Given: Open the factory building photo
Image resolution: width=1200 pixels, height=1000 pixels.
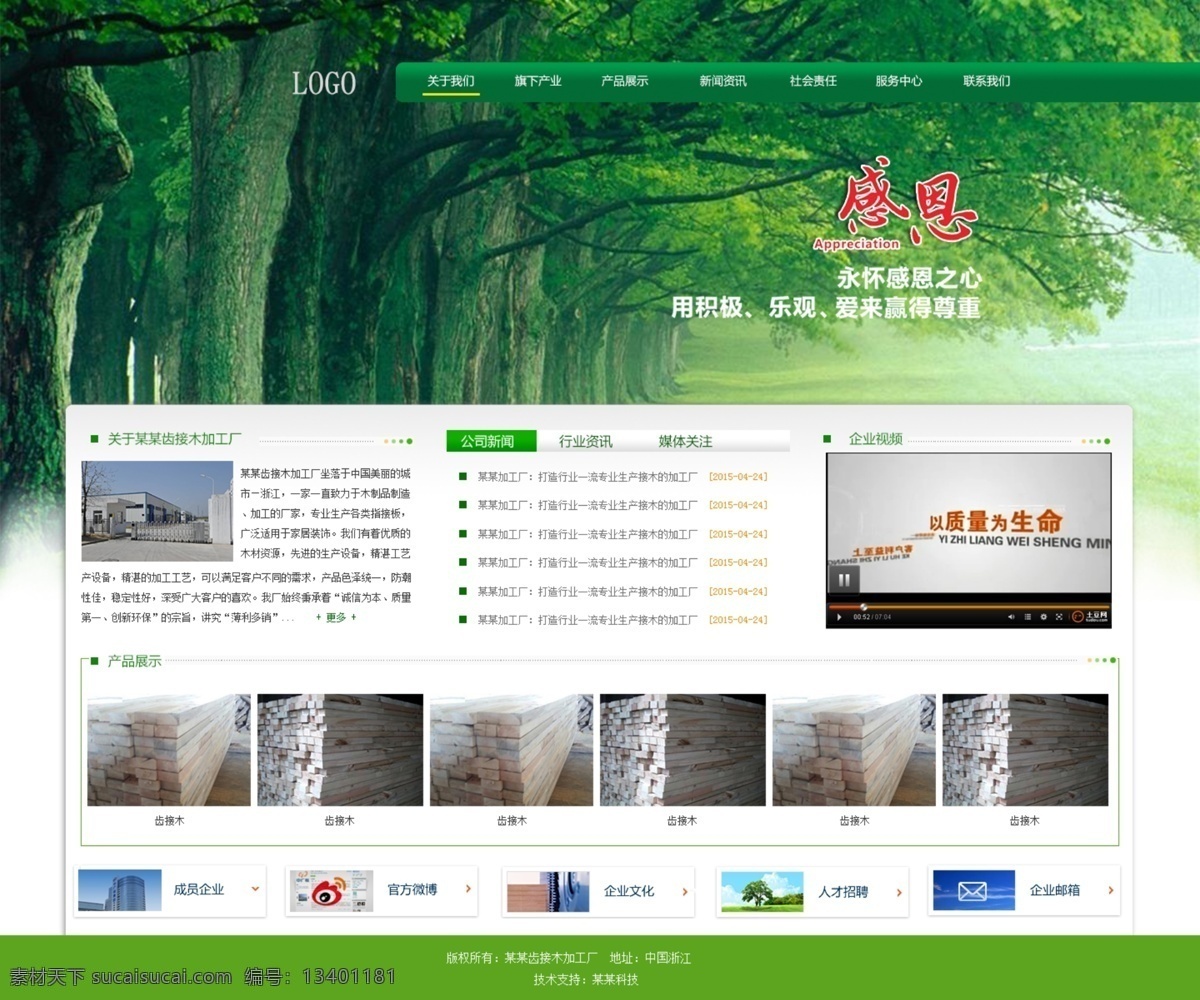Looking at the screenshot, I should coord(157,511).
